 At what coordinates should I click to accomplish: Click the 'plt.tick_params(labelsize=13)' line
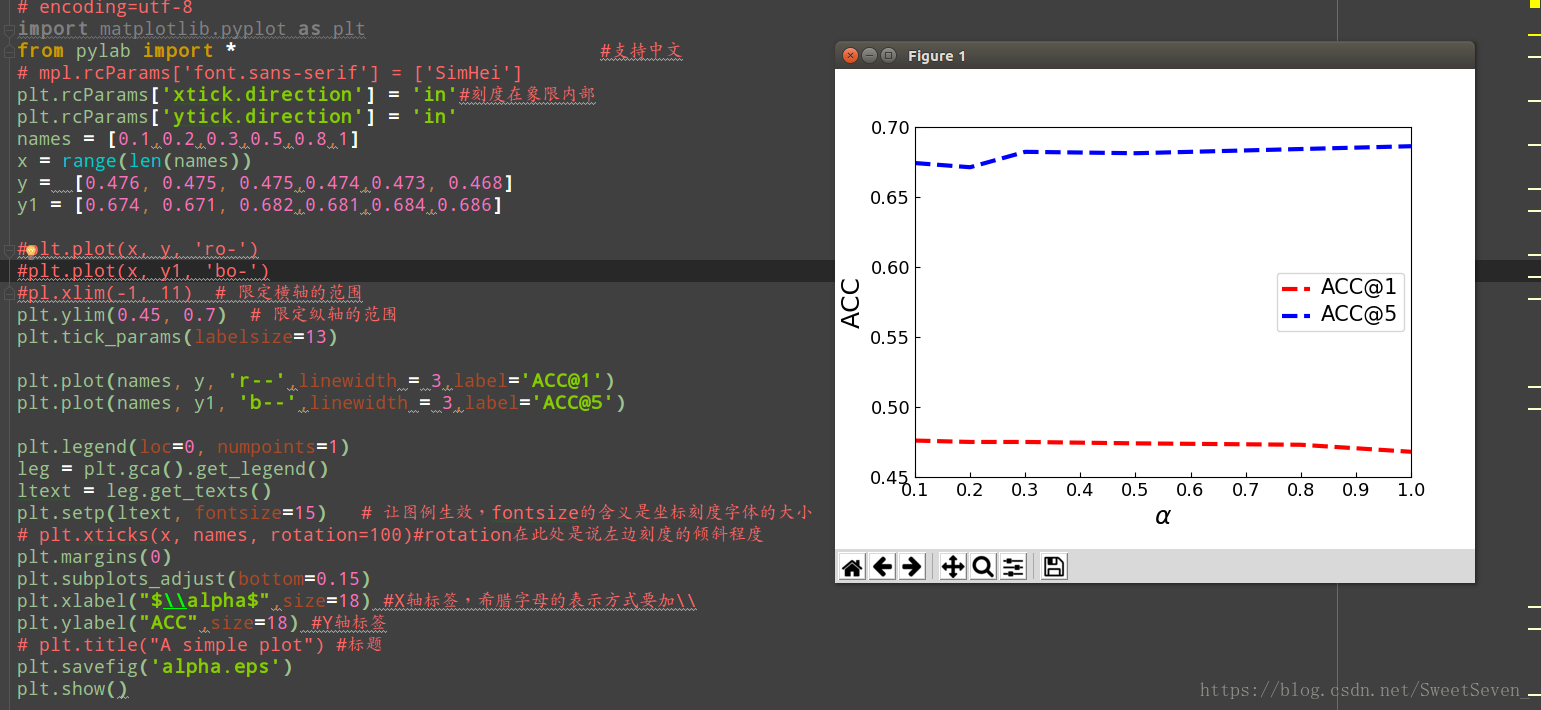point(177,337)
